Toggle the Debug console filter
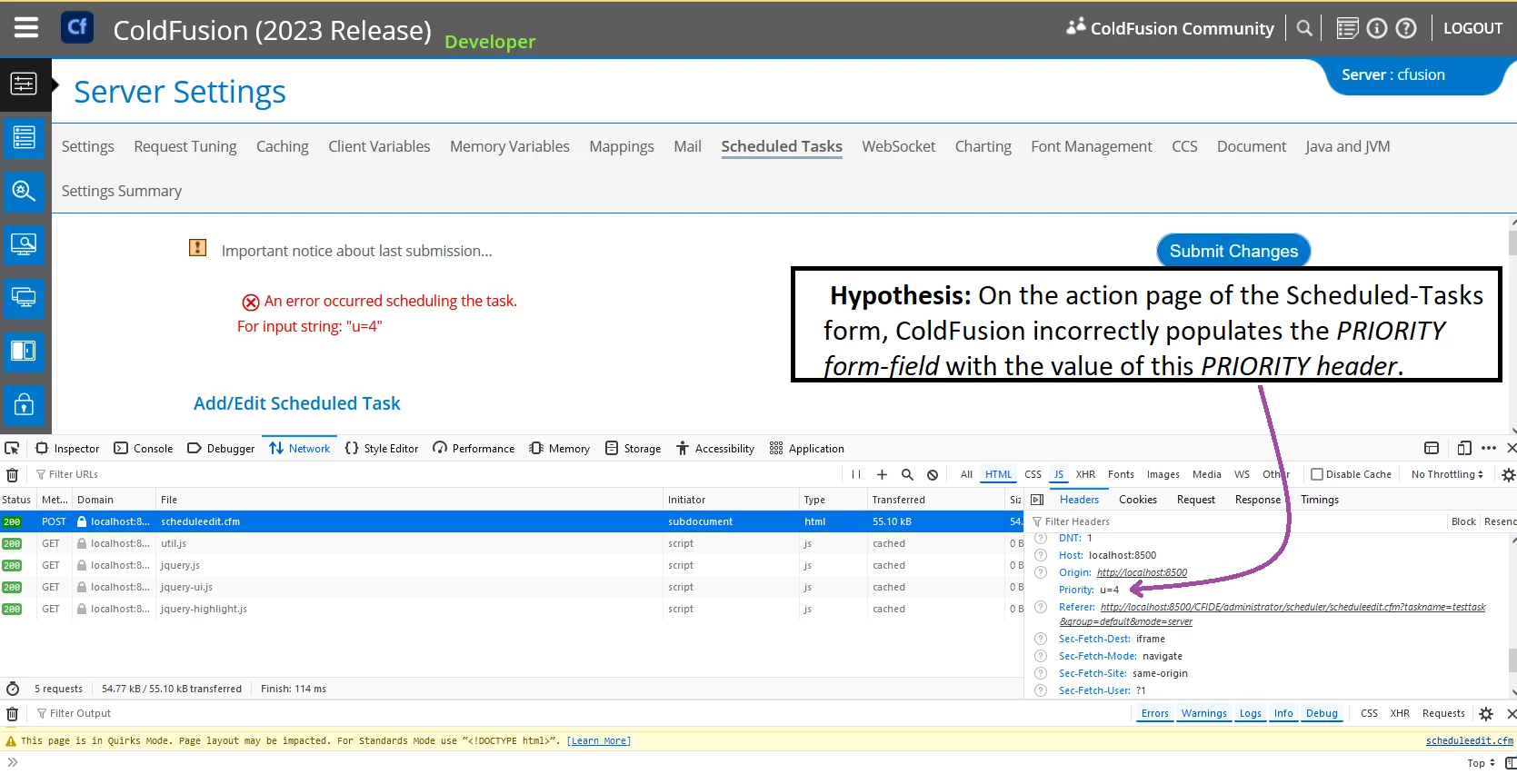This screenshot has height=784, width=1517. [1322, 713]
